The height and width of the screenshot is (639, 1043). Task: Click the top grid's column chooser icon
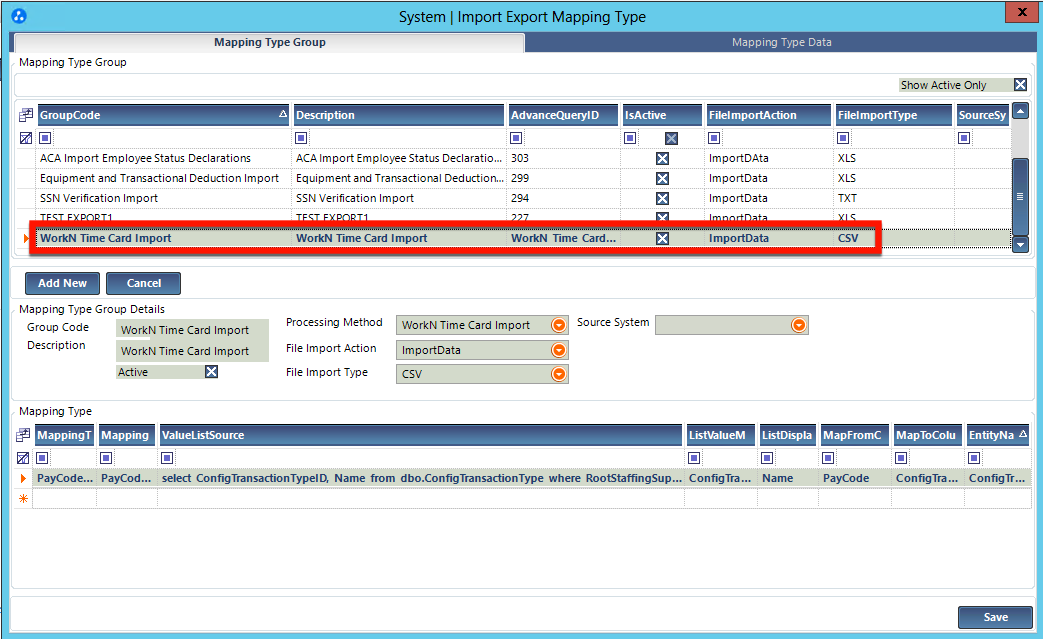(26, 115)
